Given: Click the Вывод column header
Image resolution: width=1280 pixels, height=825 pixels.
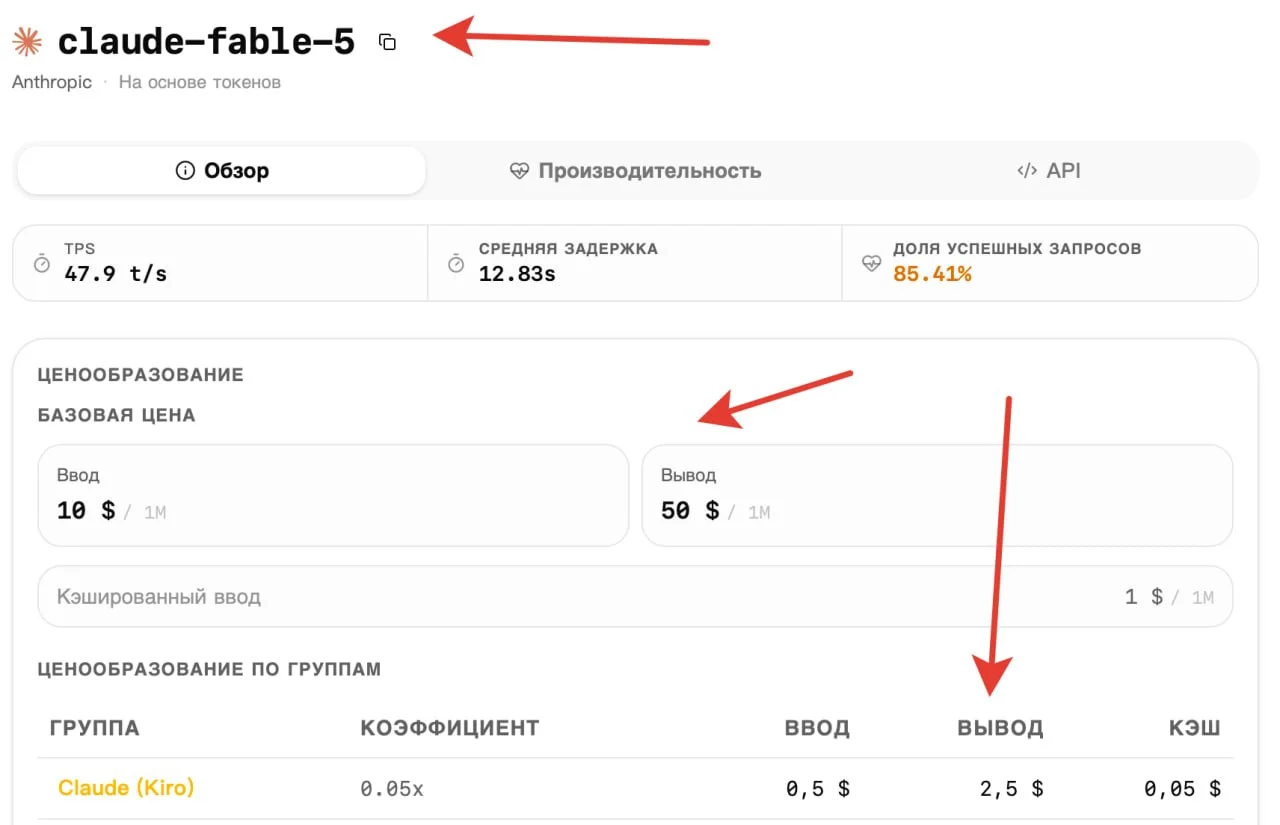Looking at the screenshot, I should pyautogui.click(x=1000, y=728).
